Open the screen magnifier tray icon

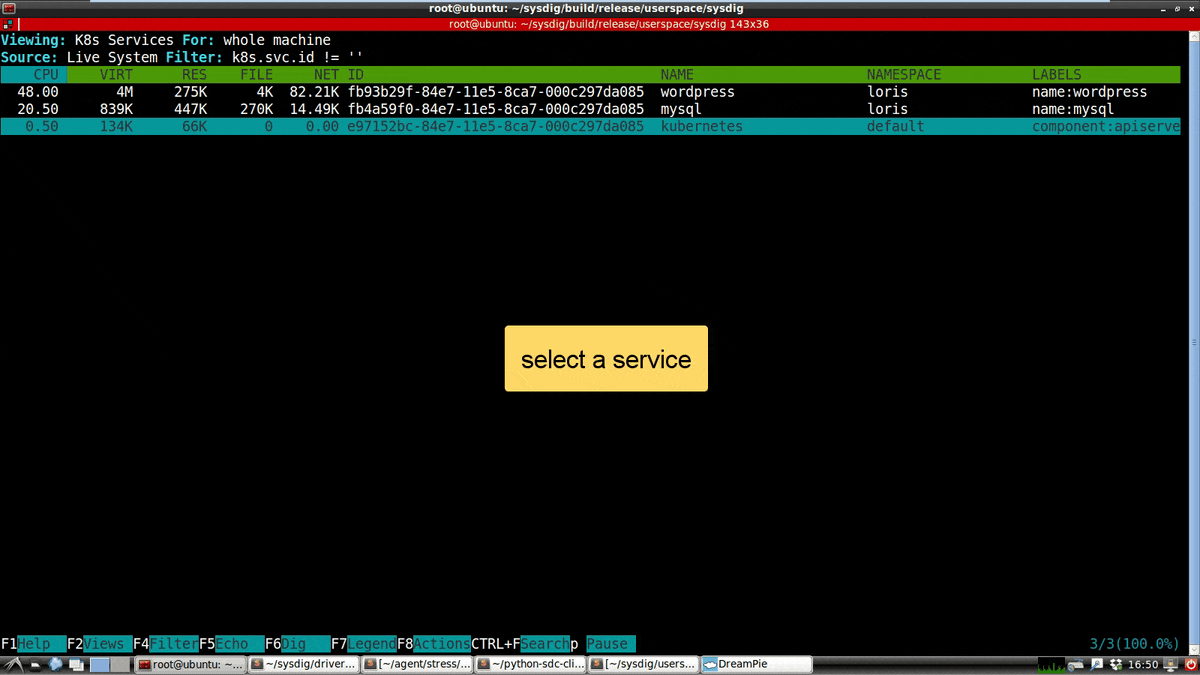click(x=1096, y=663)
